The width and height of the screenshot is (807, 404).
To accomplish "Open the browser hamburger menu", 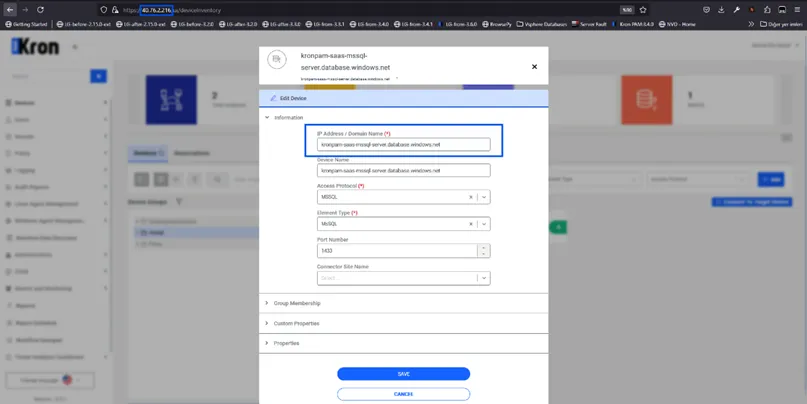I will (796, 10).
